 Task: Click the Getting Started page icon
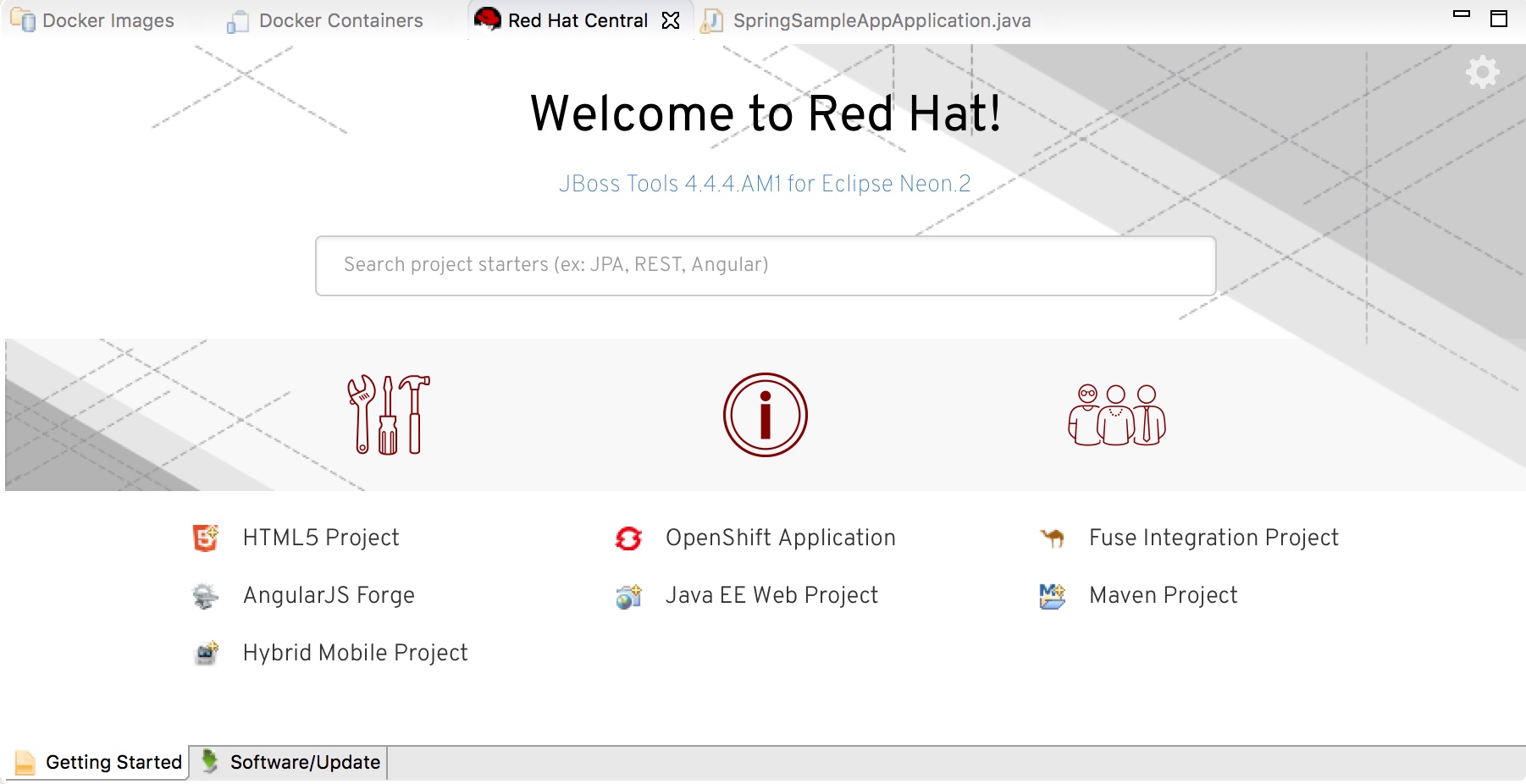tap(25, 762)
